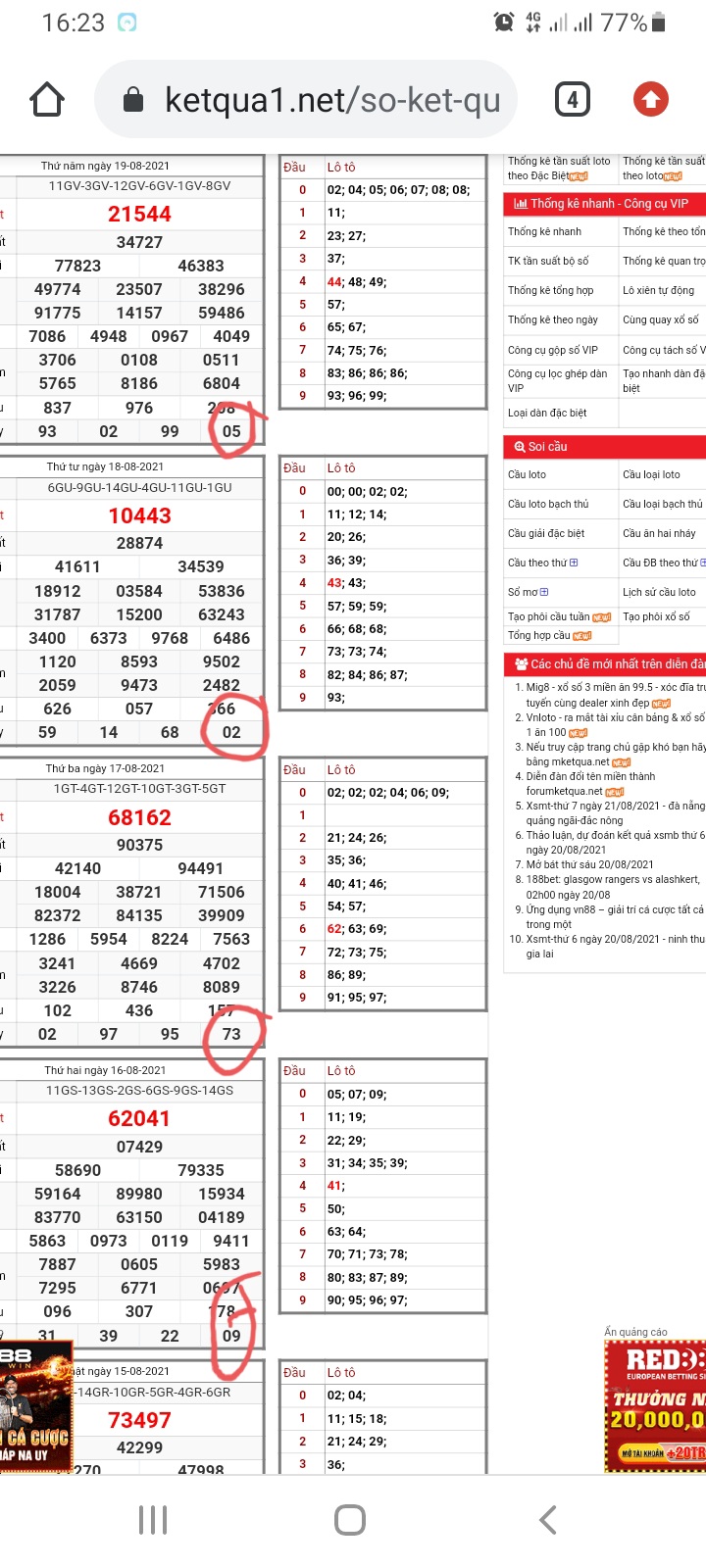Image resolution: width=706 pixels, height=1568 pixels.
Task: Open topic Xsmt-thứ 6 ngày 20/08/2021
Action: click(615, 946)
